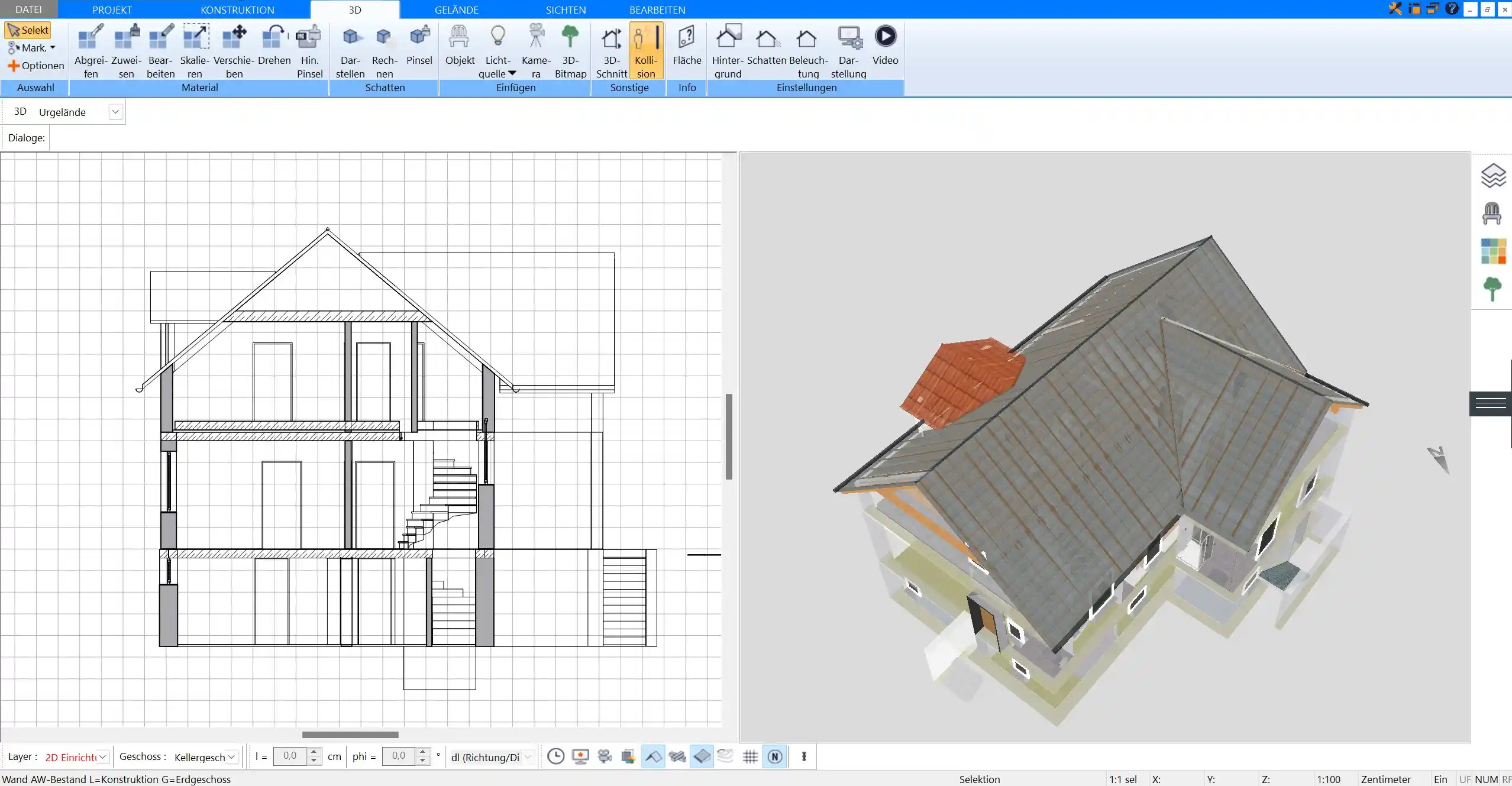Image resolution: width=1512 pixels, height=786 pixels.
Task: Open Hintergrund settings
Action: pos(728,51)
